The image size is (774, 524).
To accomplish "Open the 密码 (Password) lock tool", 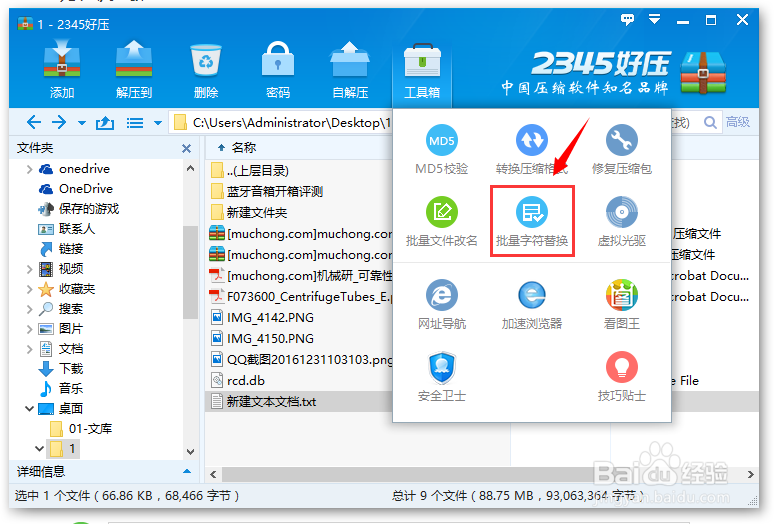I will (278, 70).
